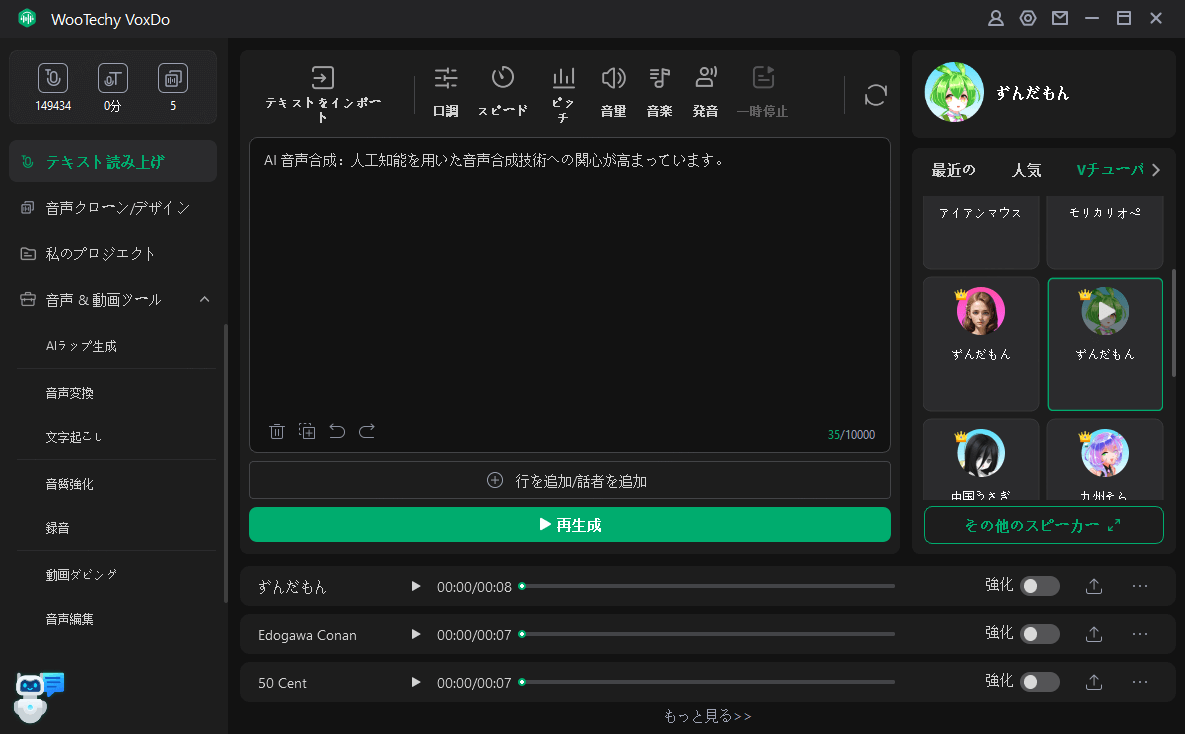
Task: Open the 音楽 background music tool
Action: [x=659, y=92]
